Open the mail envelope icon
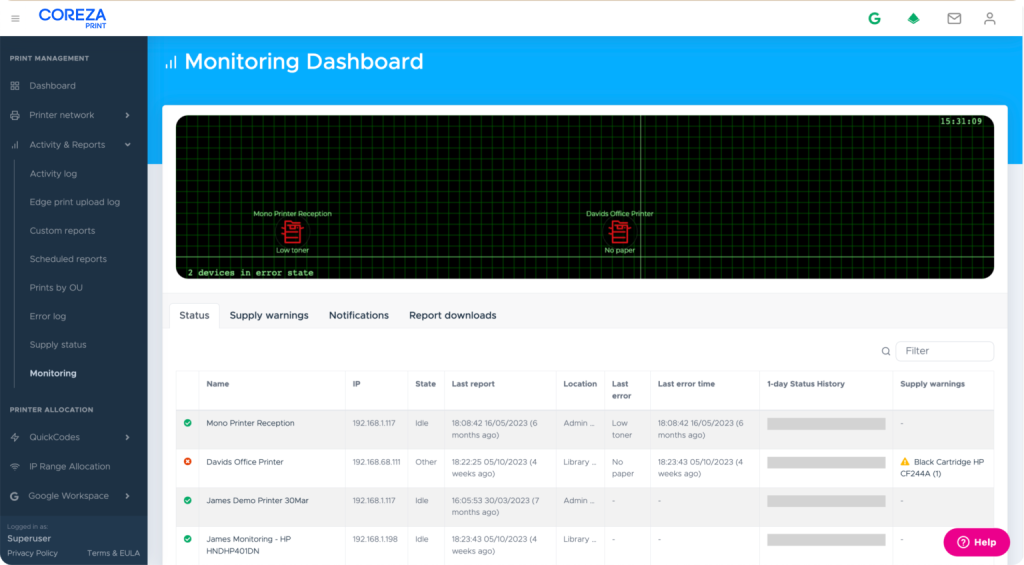Screen dimensions: 1024x565 coord(954,18)
